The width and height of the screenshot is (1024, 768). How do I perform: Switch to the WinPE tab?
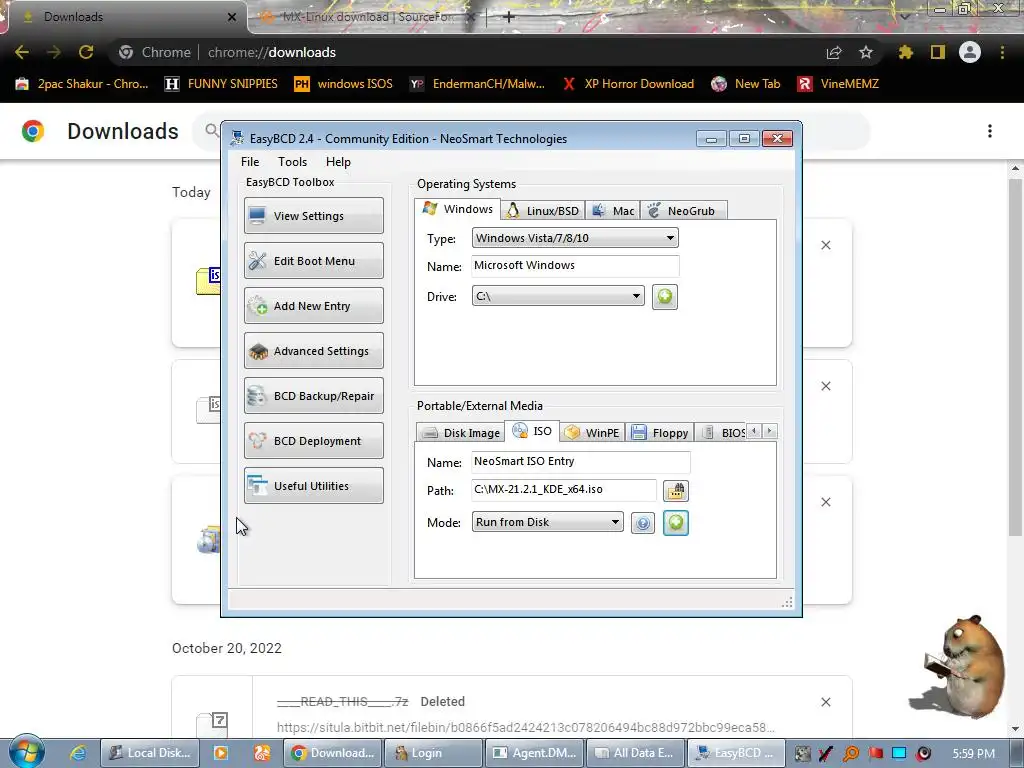[x=592, y=432]
